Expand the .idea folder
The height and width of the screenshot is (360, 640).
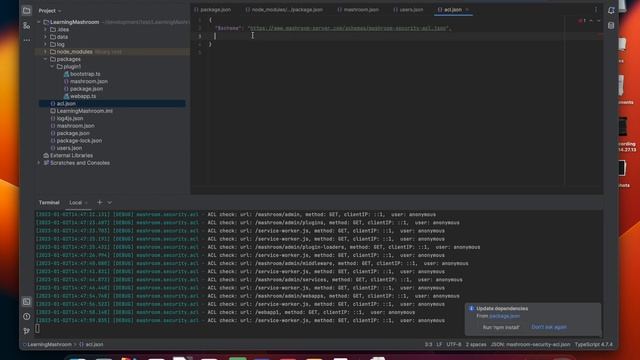45,29
